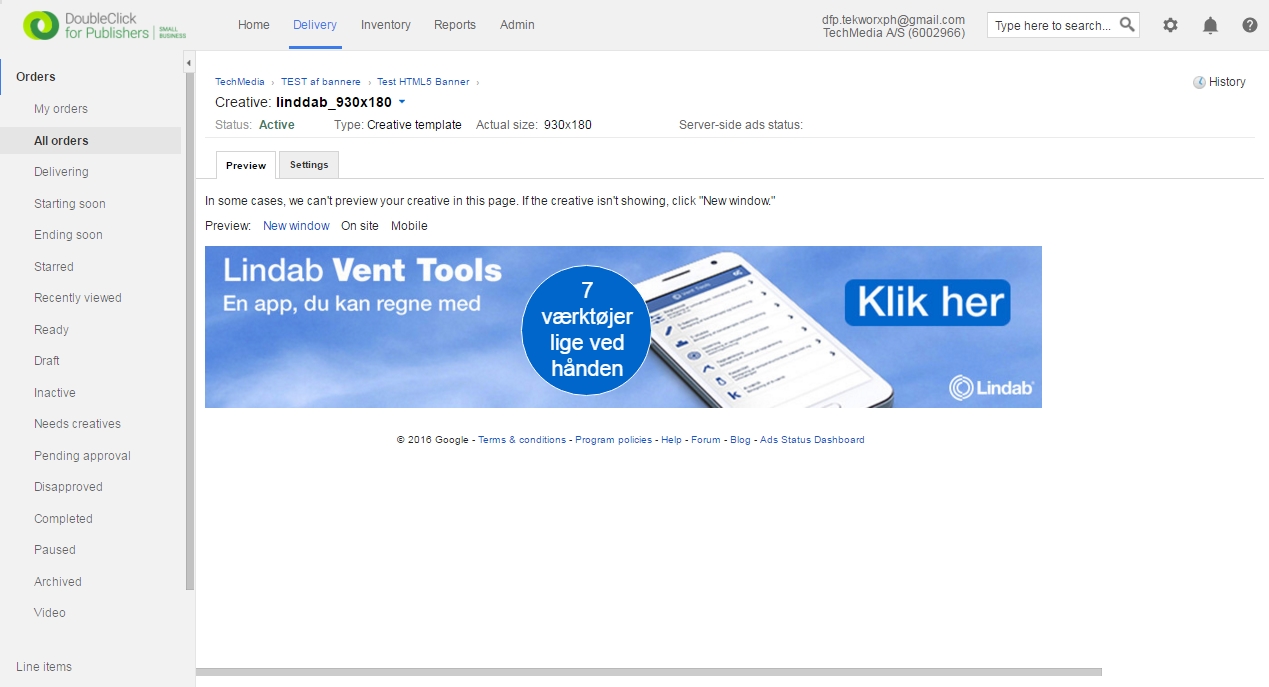Collapse the left sidebar panel arrow
1269x687 pixels.
click(189, 63)
